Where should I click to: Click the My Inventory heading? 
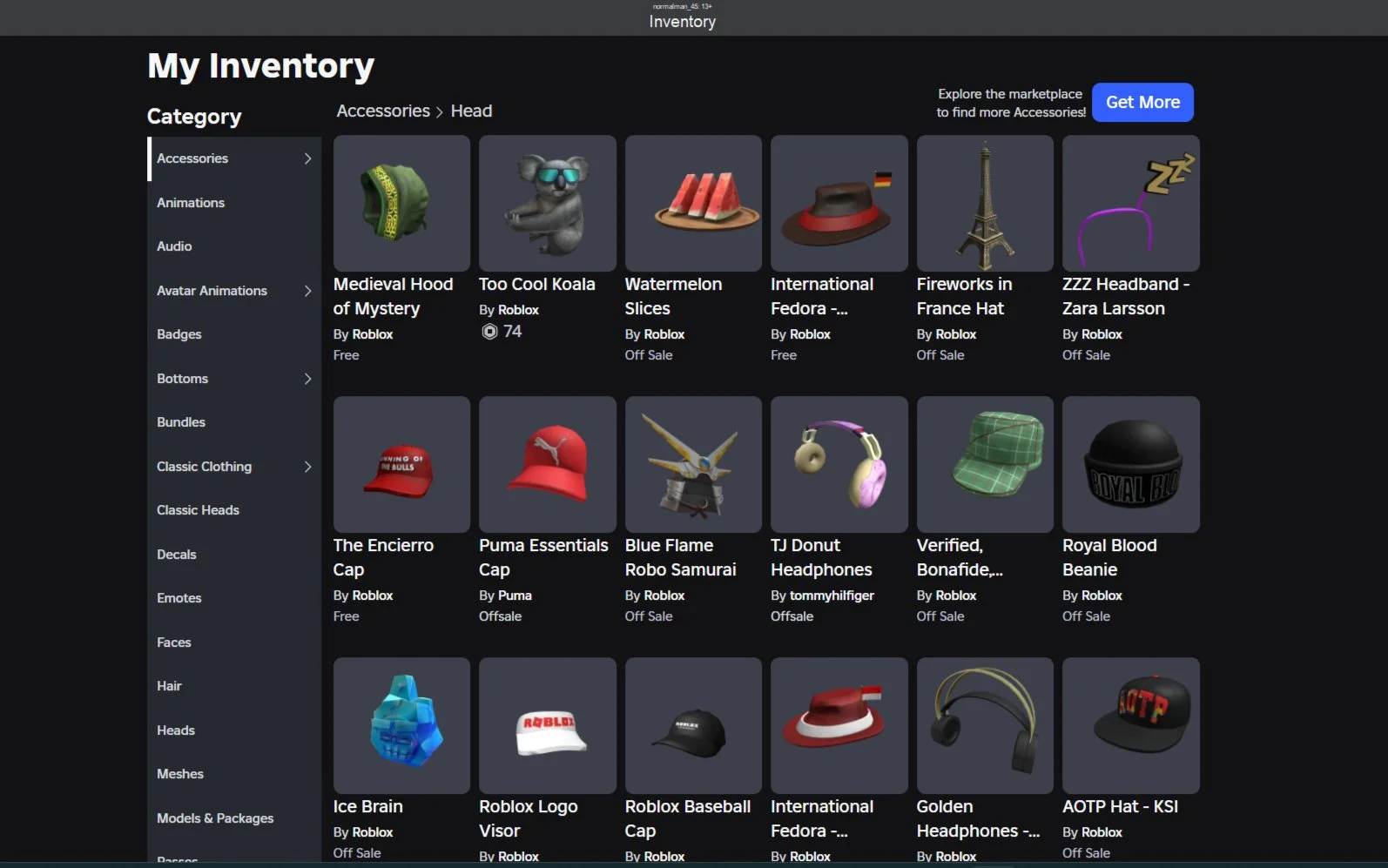click(261, 66)
